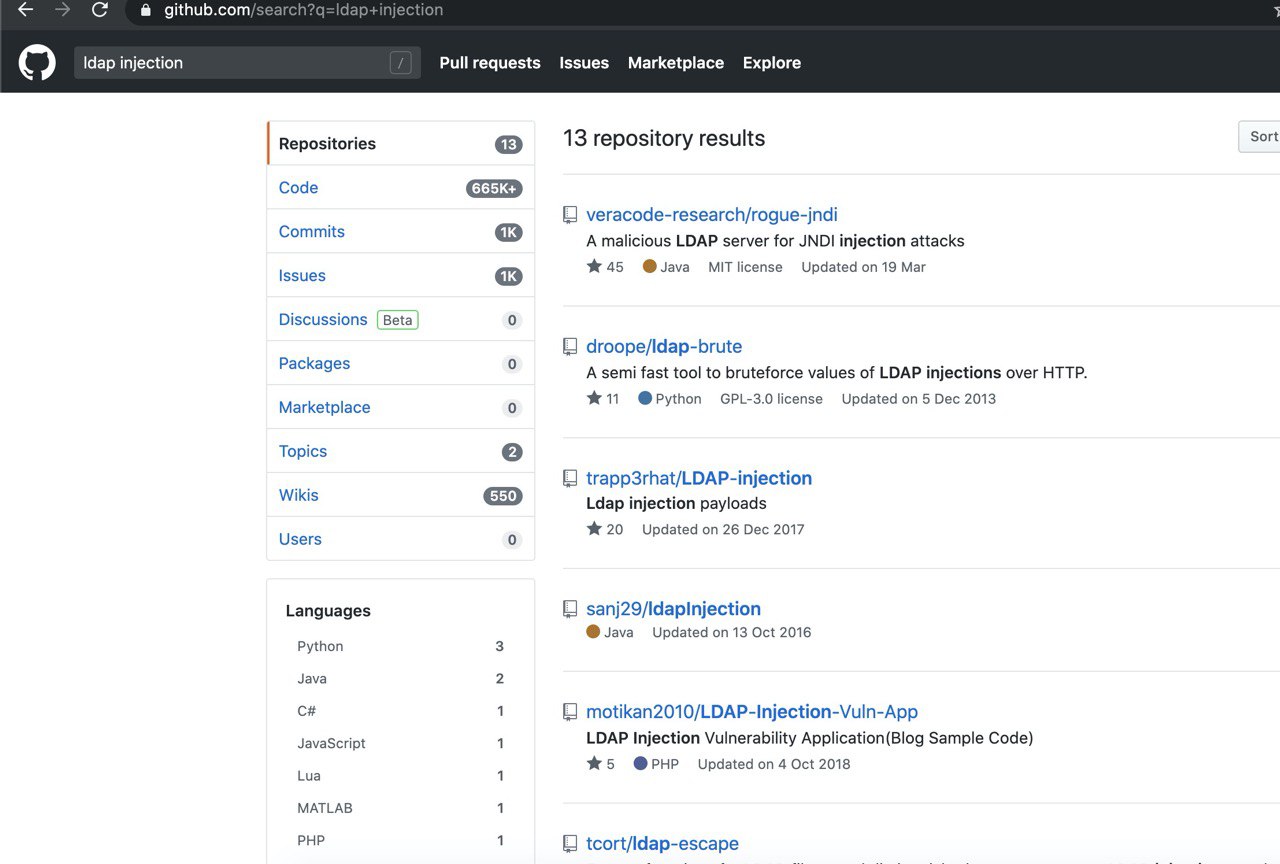
Task: Click 'Updated on 26 Dec 2017' text
Action: point(723,529)
